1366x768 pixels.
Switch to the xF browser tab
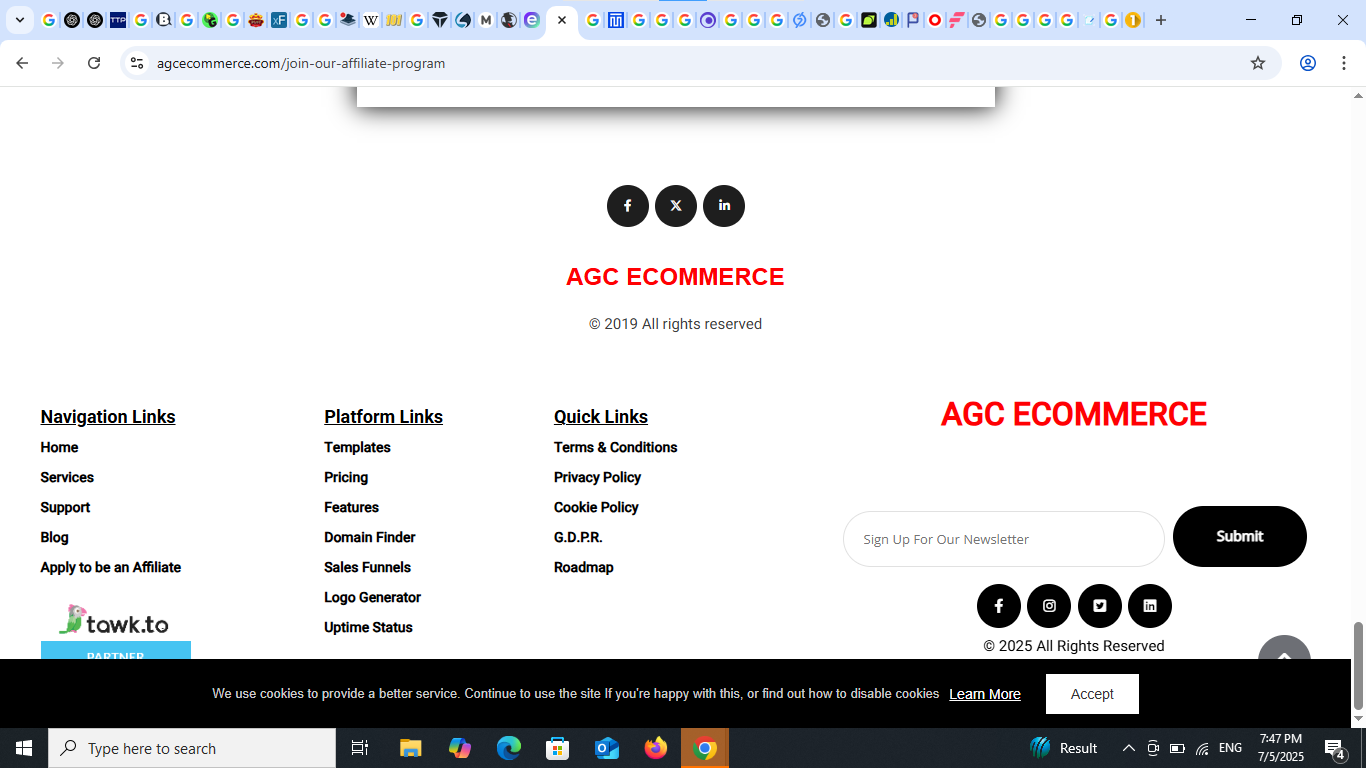[x=279, y=20]
